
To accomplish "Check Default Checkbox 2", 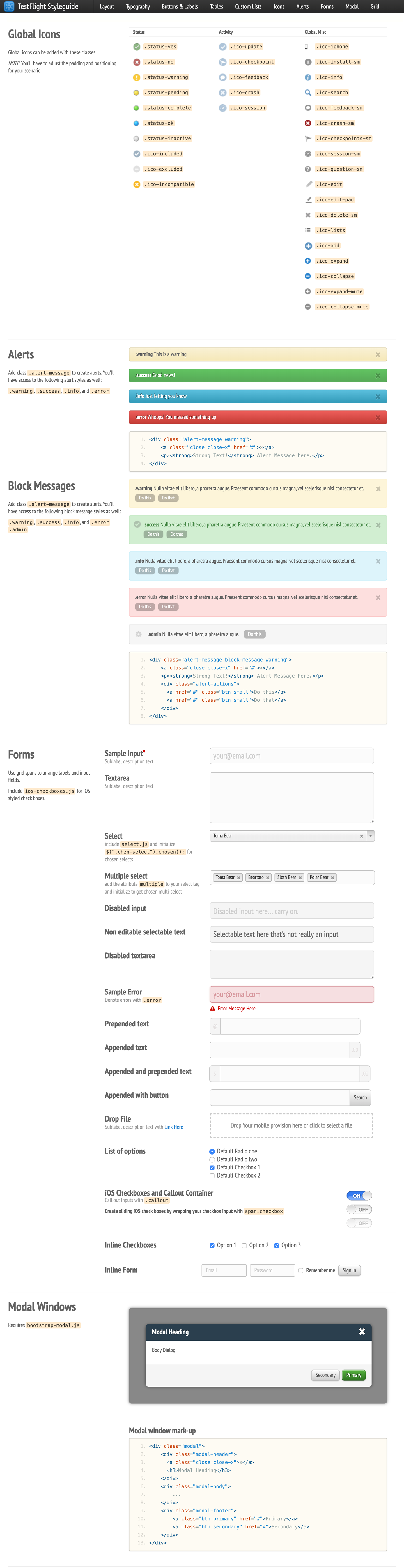I will click(x=212, y=1175).
